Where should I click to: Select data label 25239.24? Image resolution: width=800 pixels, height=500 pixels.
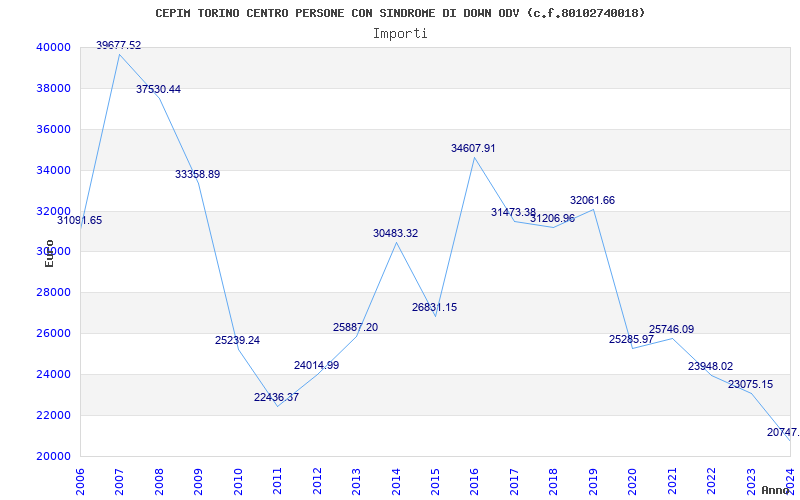[x=237, y=340]
